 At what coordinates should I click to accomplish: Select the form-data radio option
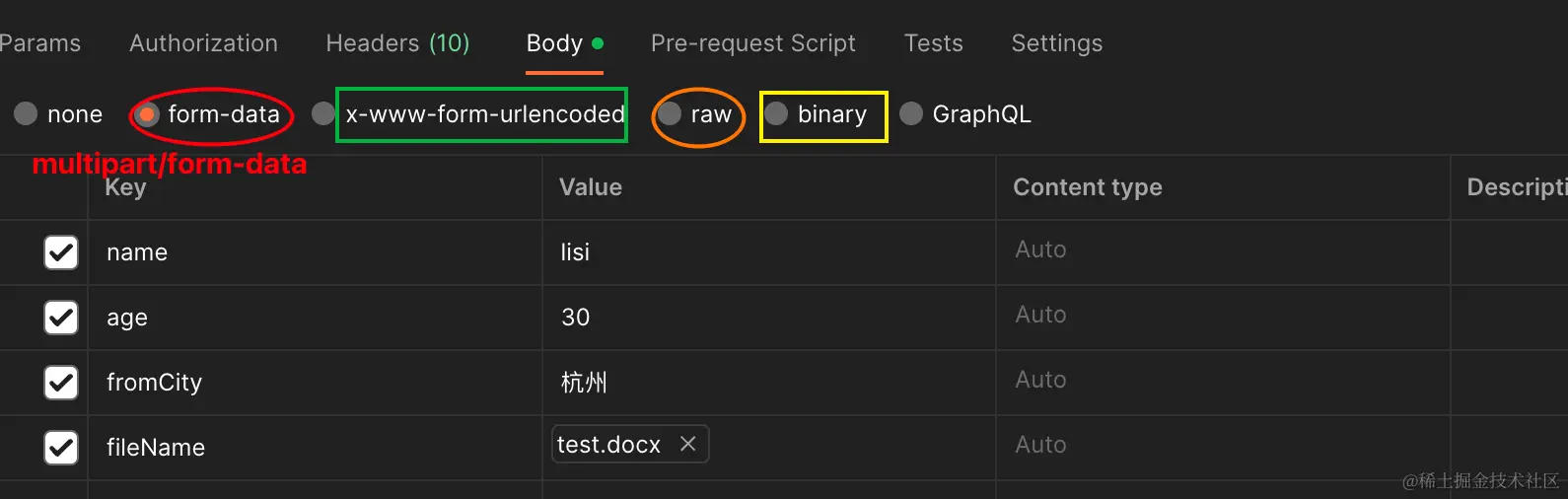(147, 114)
